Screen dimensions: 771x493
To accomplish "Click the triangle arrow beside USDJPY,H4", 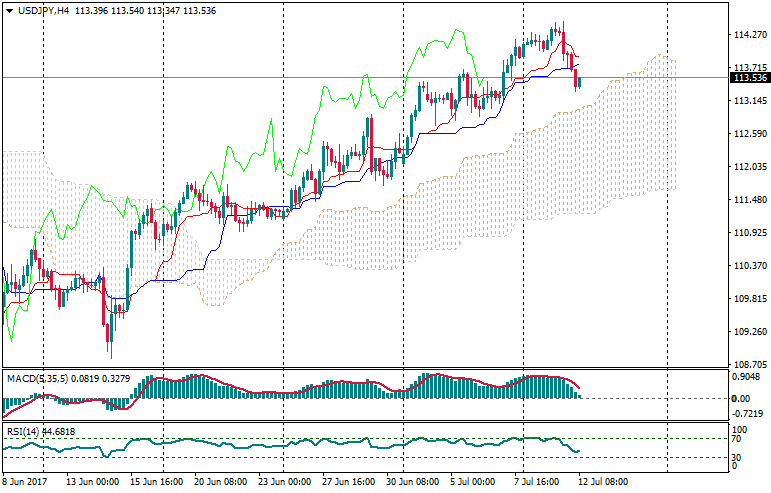I will [x=8, y=10].
